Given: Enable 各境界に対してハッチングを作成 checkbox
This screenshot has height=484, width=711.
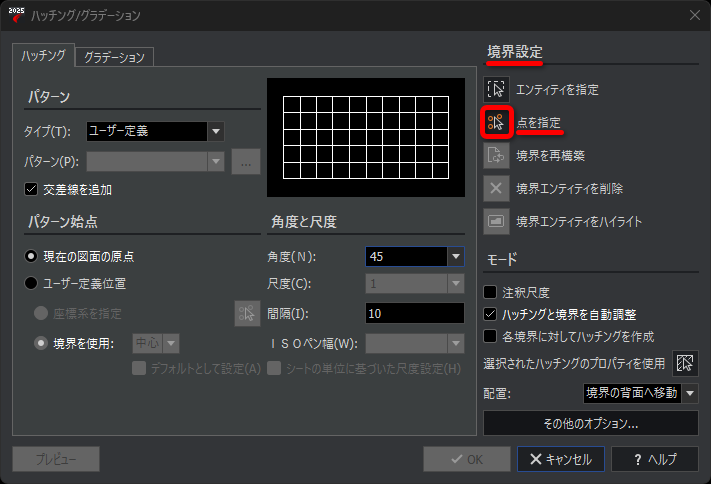Looking at the screenshot, I should click(490, 336).
